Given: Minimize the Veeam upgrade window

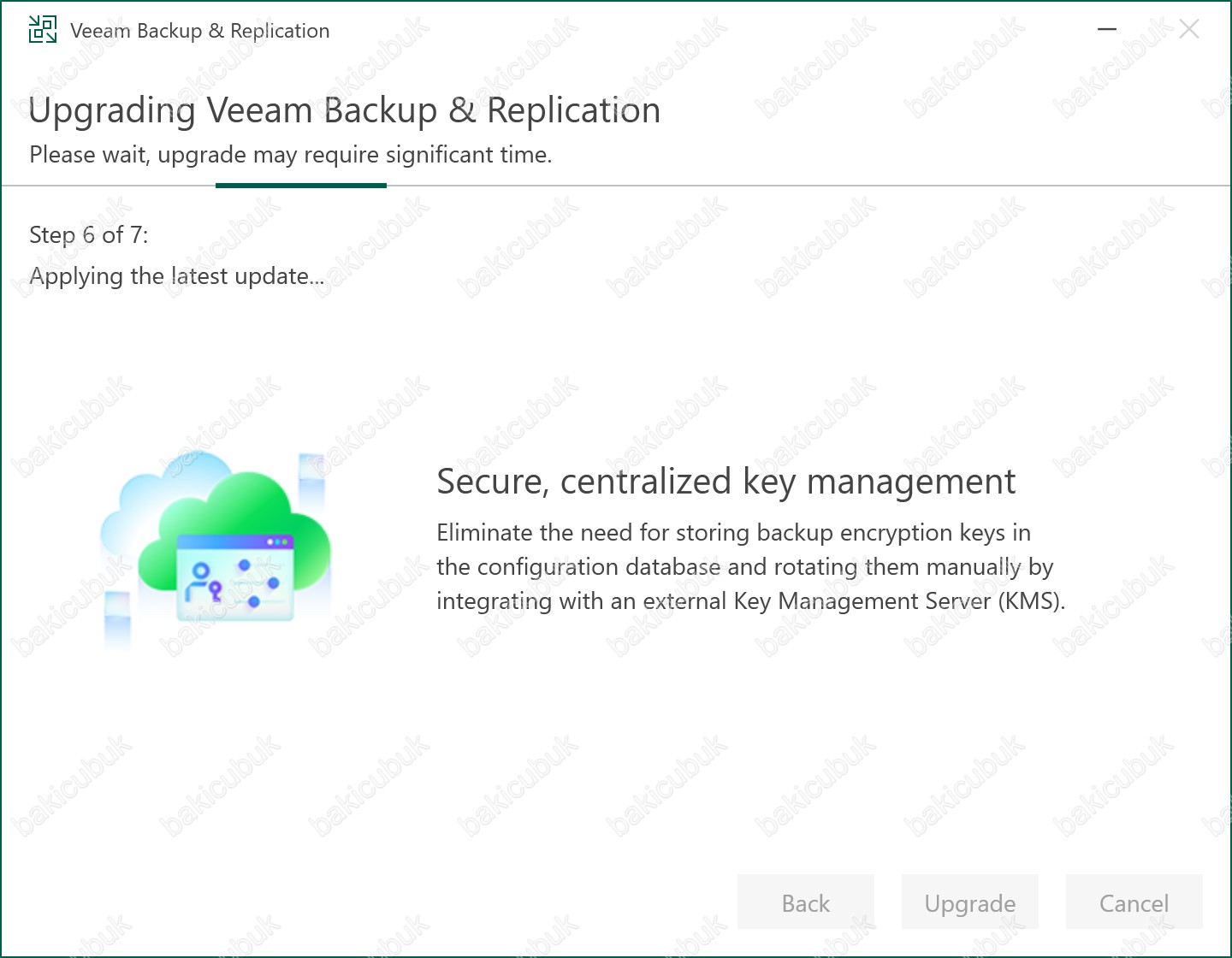Looking at the screenshot, I should point(1107,29).
